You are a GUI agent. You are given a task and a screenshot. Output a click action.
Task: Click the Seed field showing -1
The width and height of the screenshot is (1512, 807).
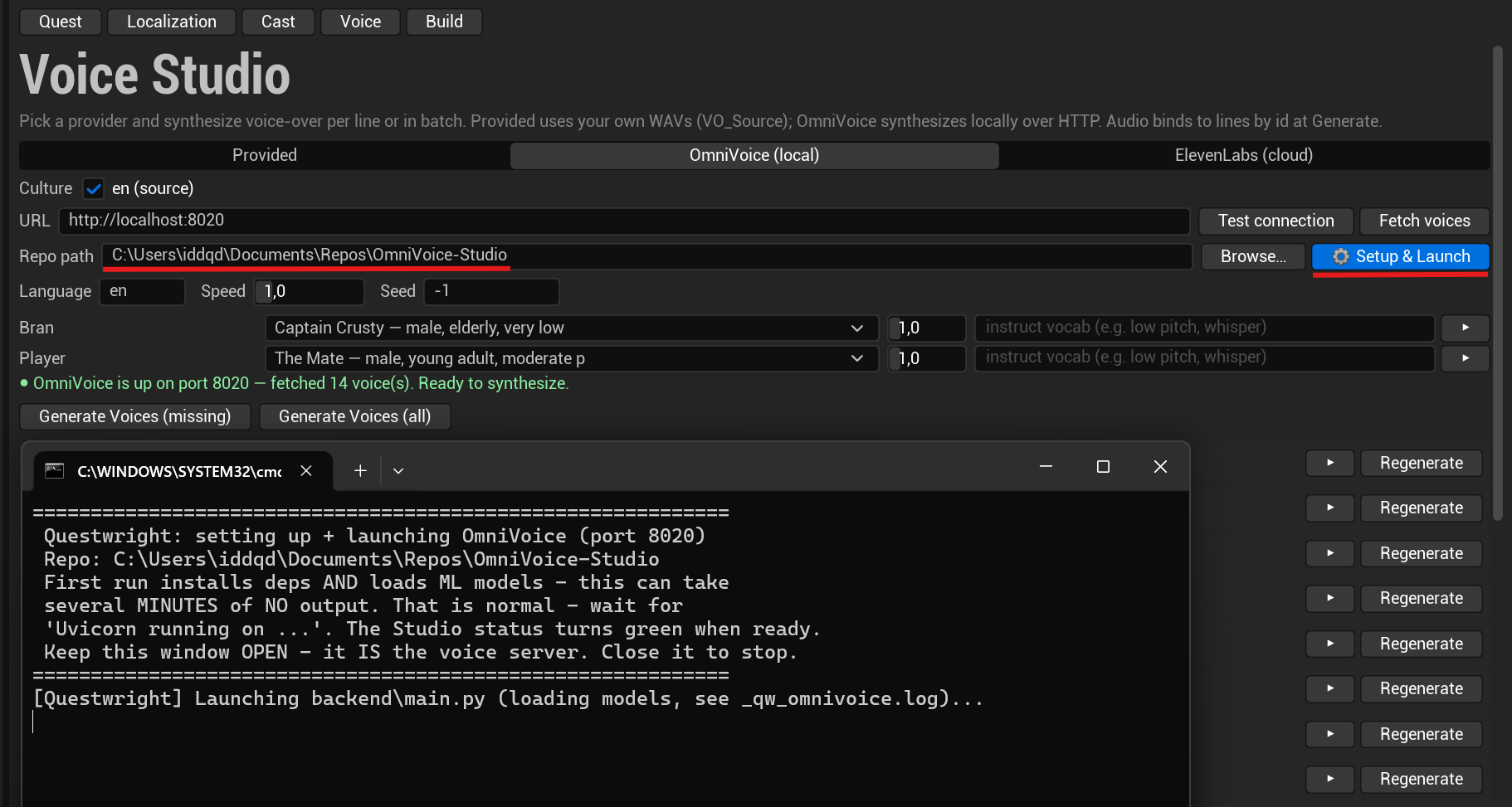[491, 291]
